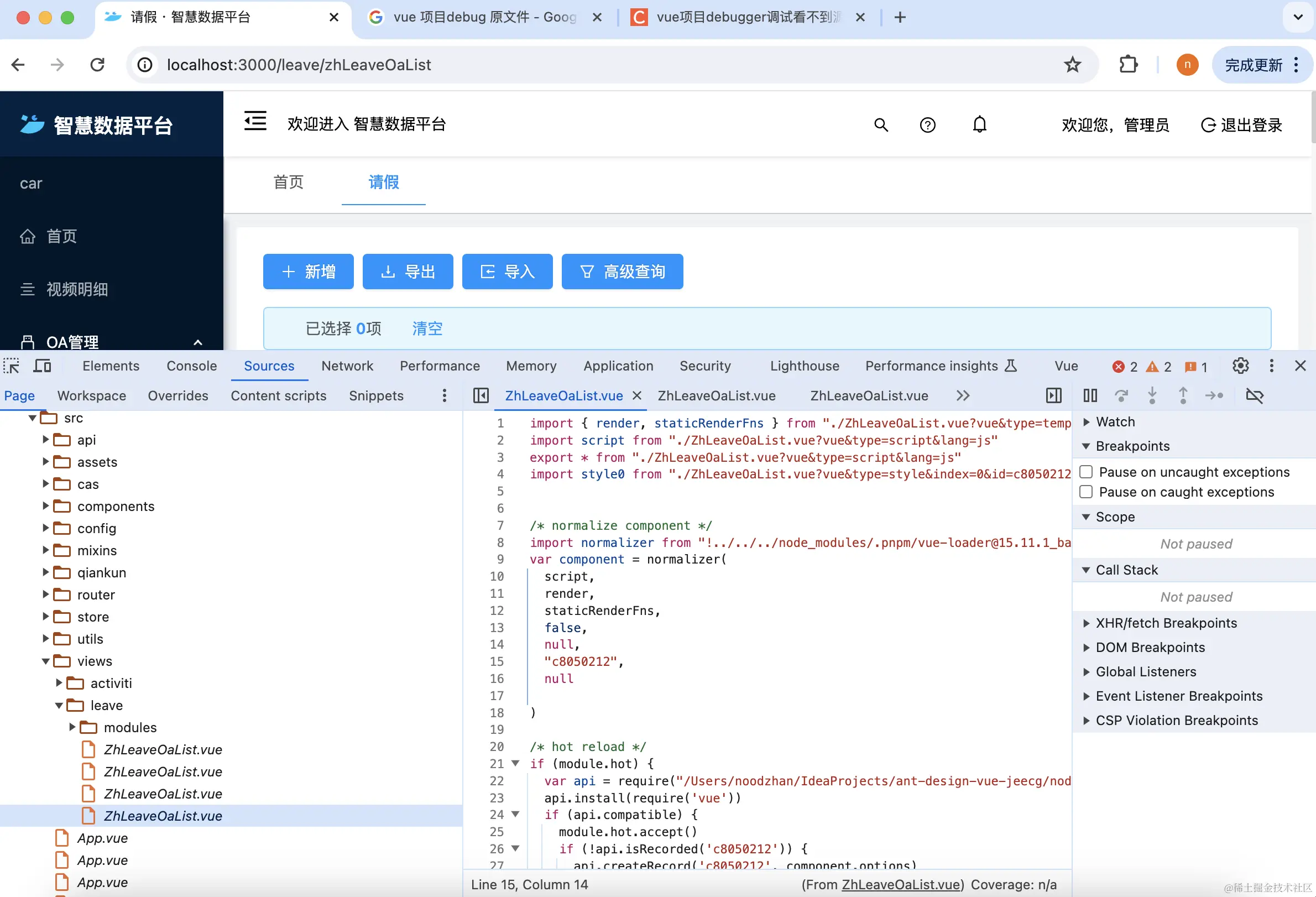Open the Console tab
The image size is (1316, 897).
191,366
